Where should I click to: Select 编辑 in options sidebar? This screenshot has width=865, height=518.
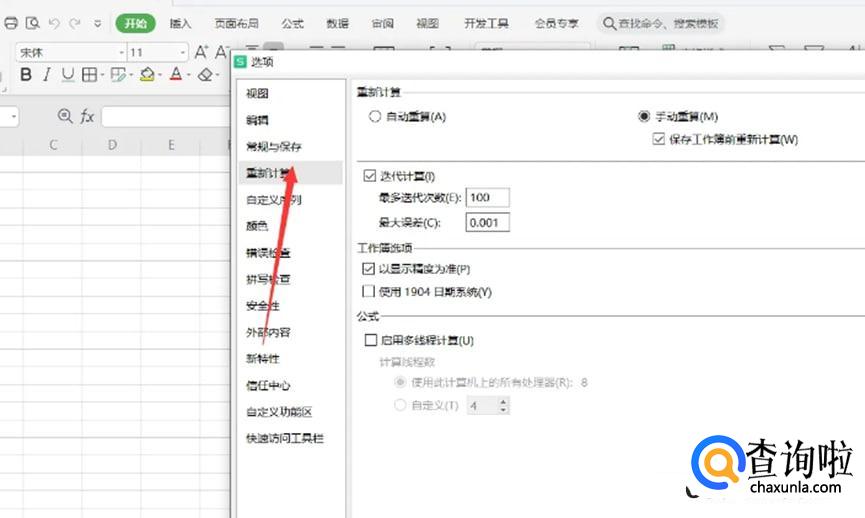point(257,120)
